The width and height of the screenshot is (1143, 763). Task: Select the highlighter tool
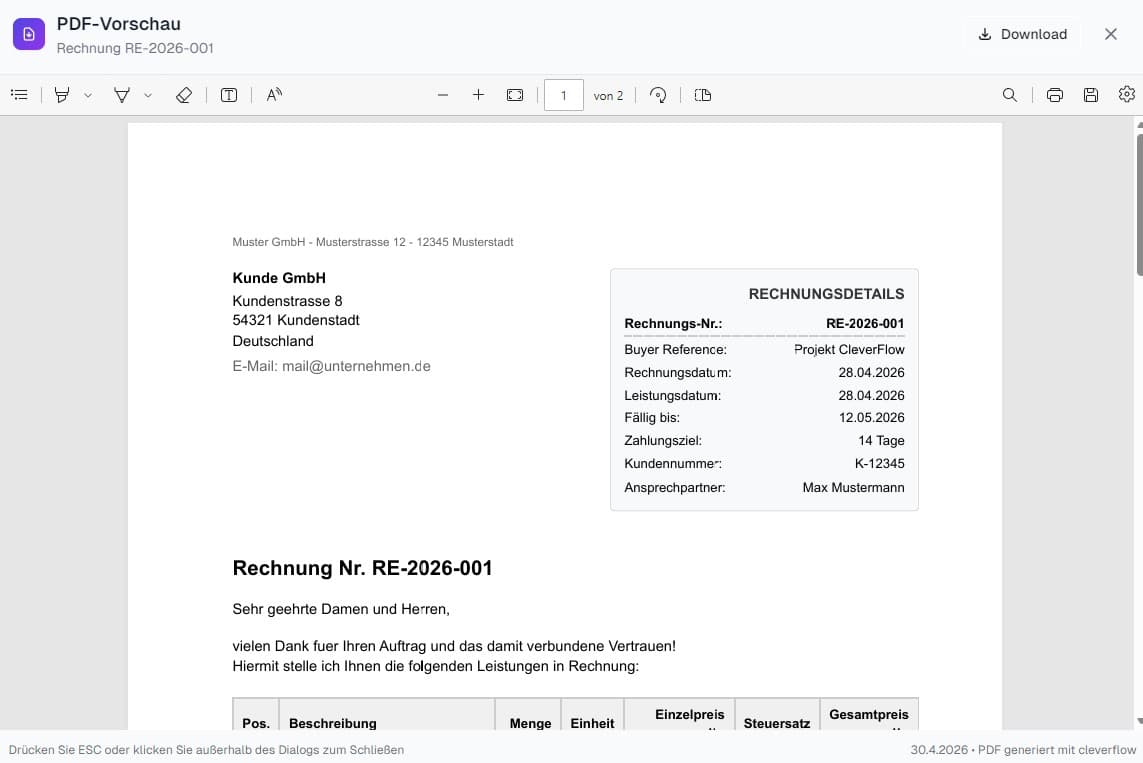click(x=62, y=95)
